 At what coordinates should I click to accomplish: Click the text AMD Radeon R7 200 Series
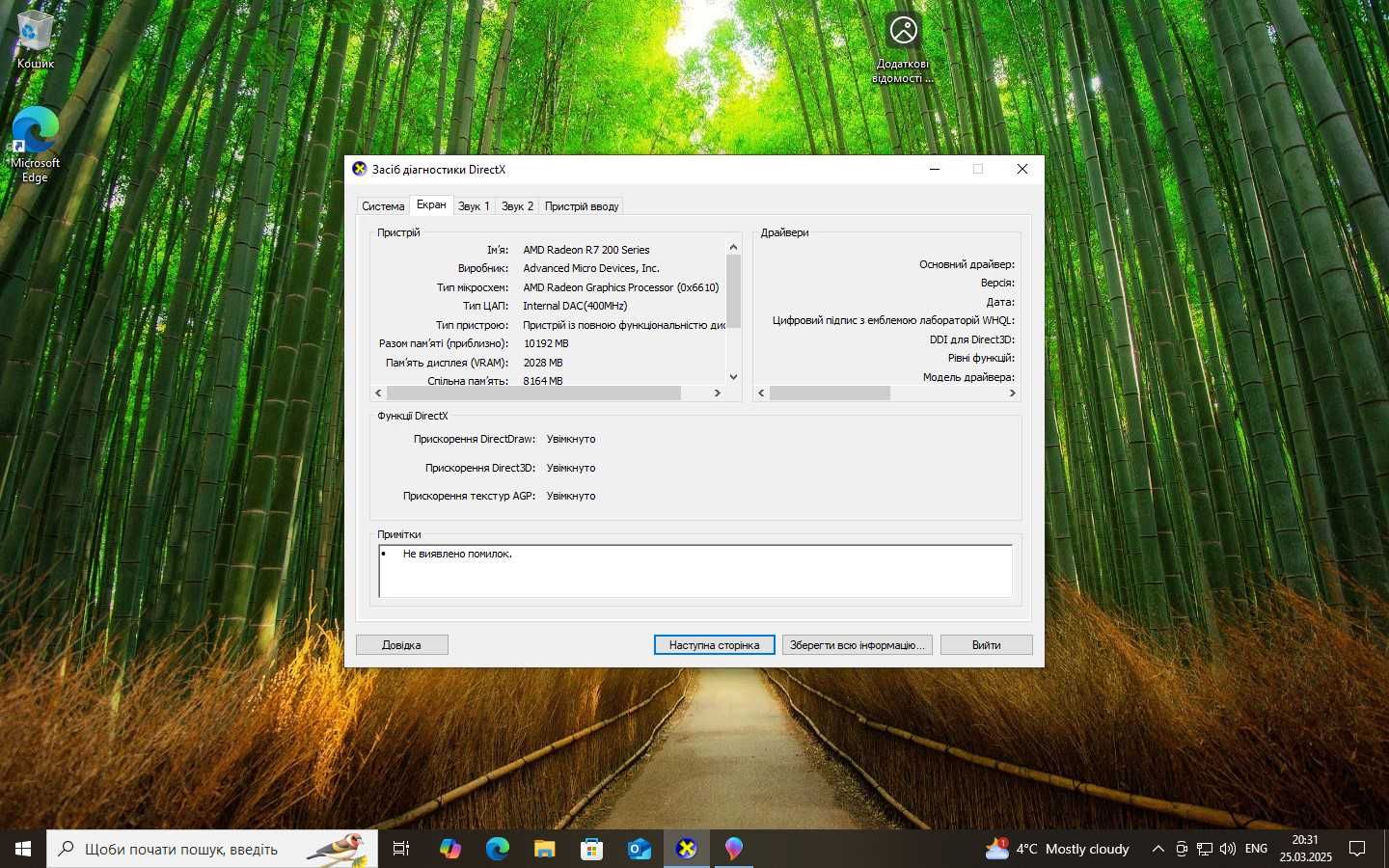[586, 250]
